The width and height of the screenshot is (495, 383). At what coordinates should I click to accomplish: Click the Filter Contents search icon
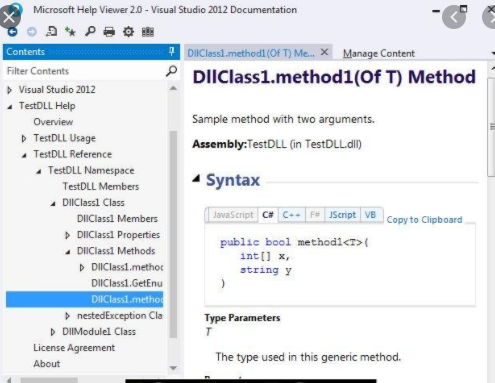(171, 71)
